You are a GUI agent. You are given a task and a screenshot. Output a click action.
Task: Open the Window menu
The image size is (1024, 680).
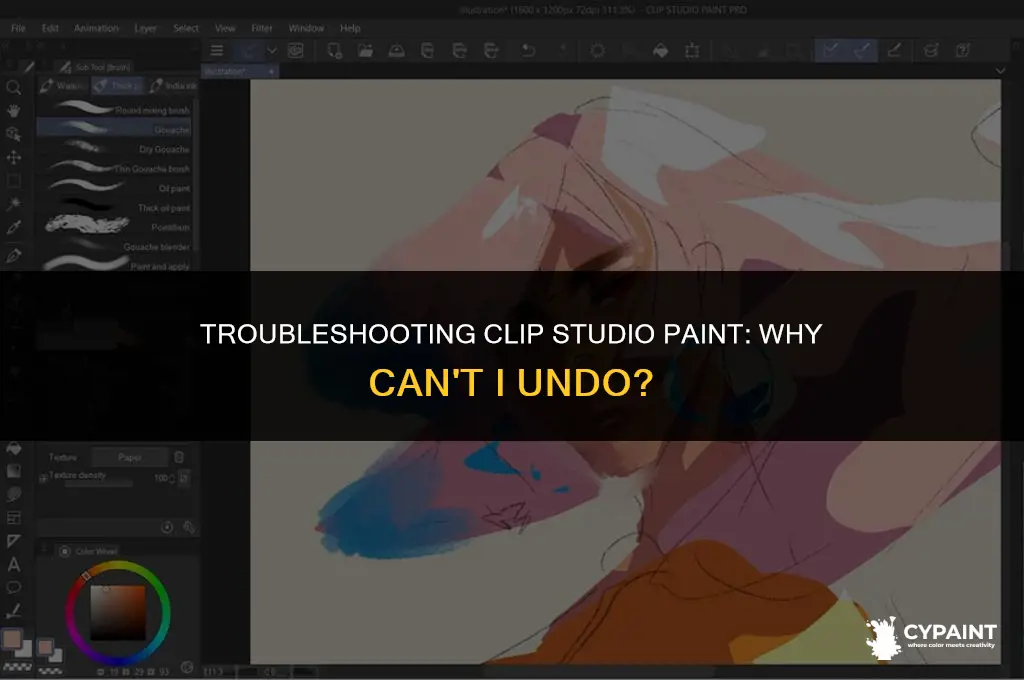(x=306, y=28)
